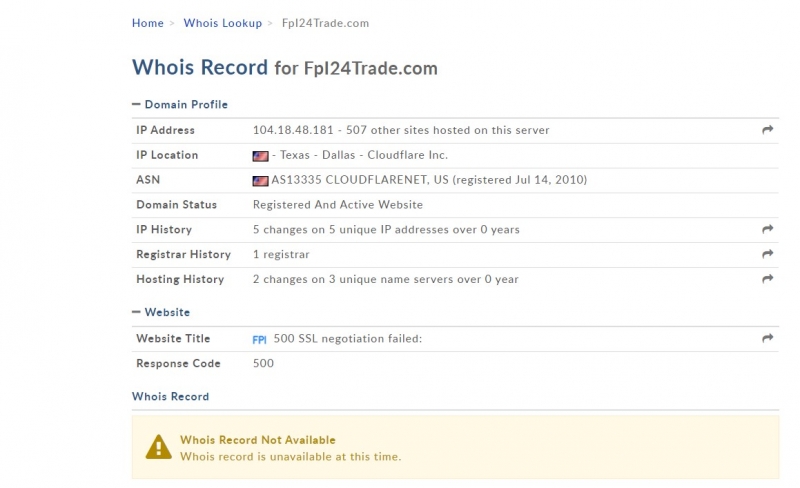The image size is (800, 488).
Task: Click the Hosting History label
Action: 180,279
